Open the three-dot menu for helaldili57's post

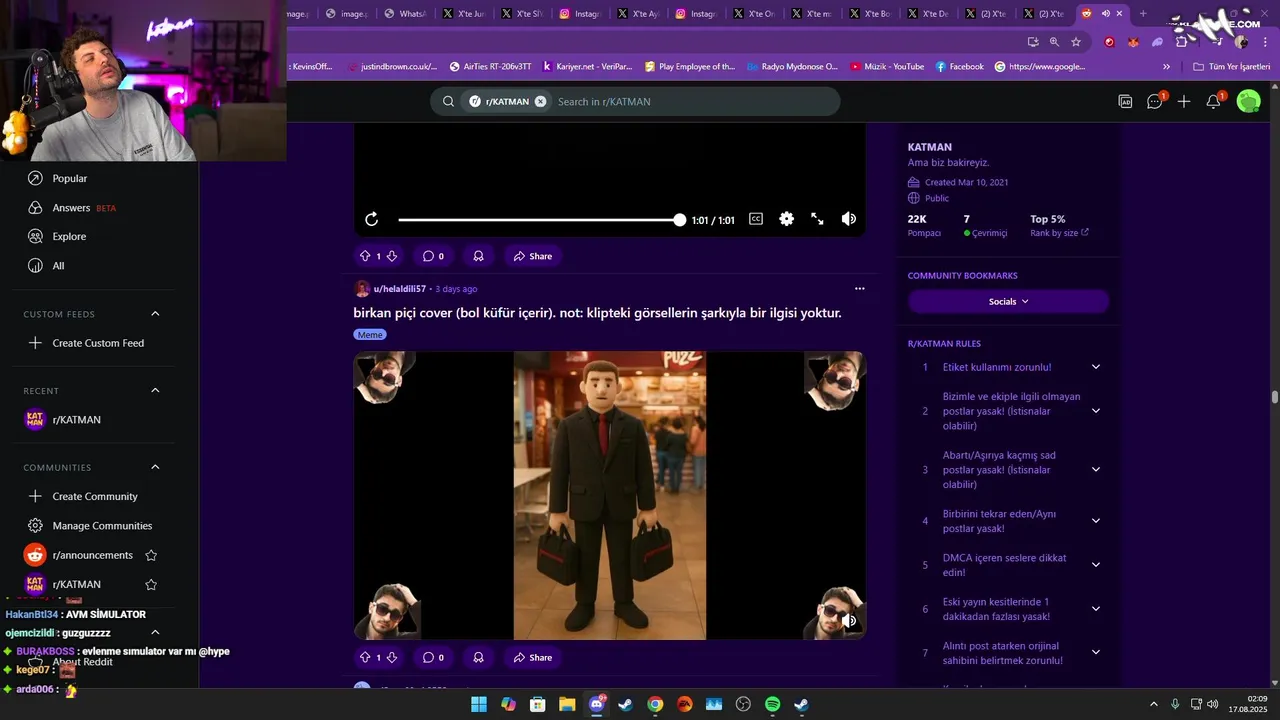tap(859, 289)
